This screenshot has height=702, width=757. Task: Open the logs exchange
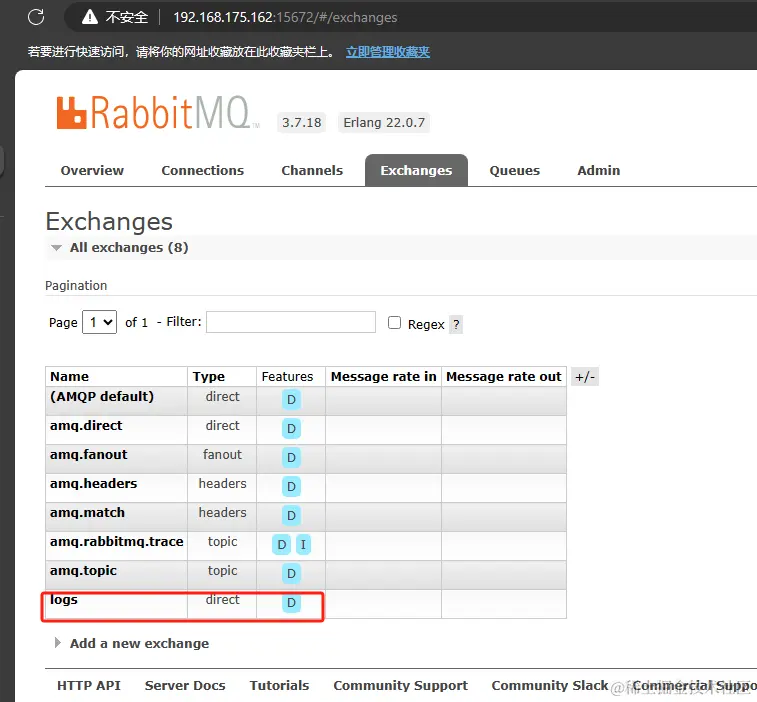[64, 600]
